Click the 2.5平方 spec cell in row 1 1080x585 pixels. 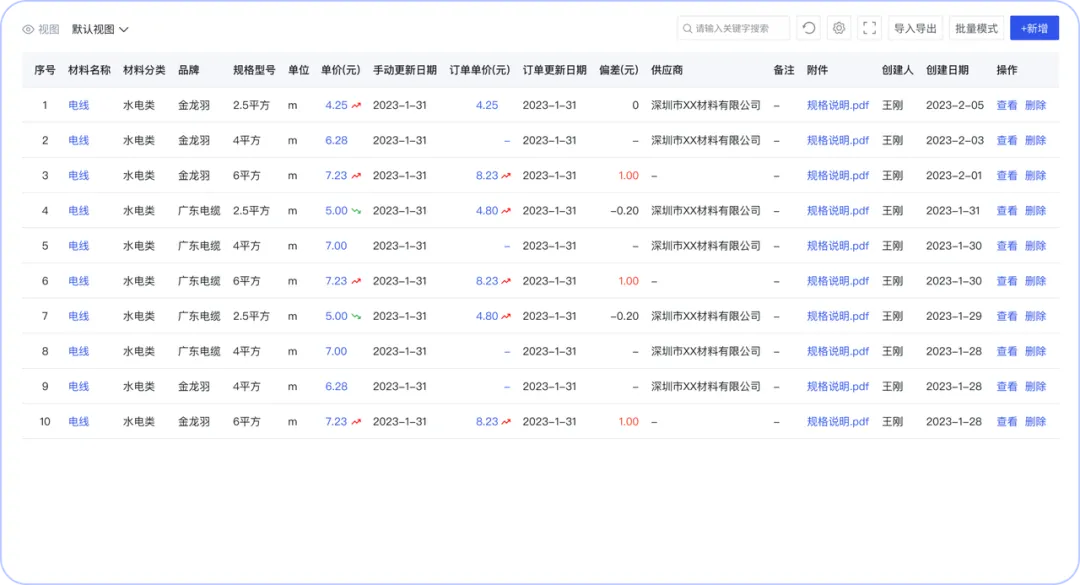pyautogui.click(x=251, y=105)
